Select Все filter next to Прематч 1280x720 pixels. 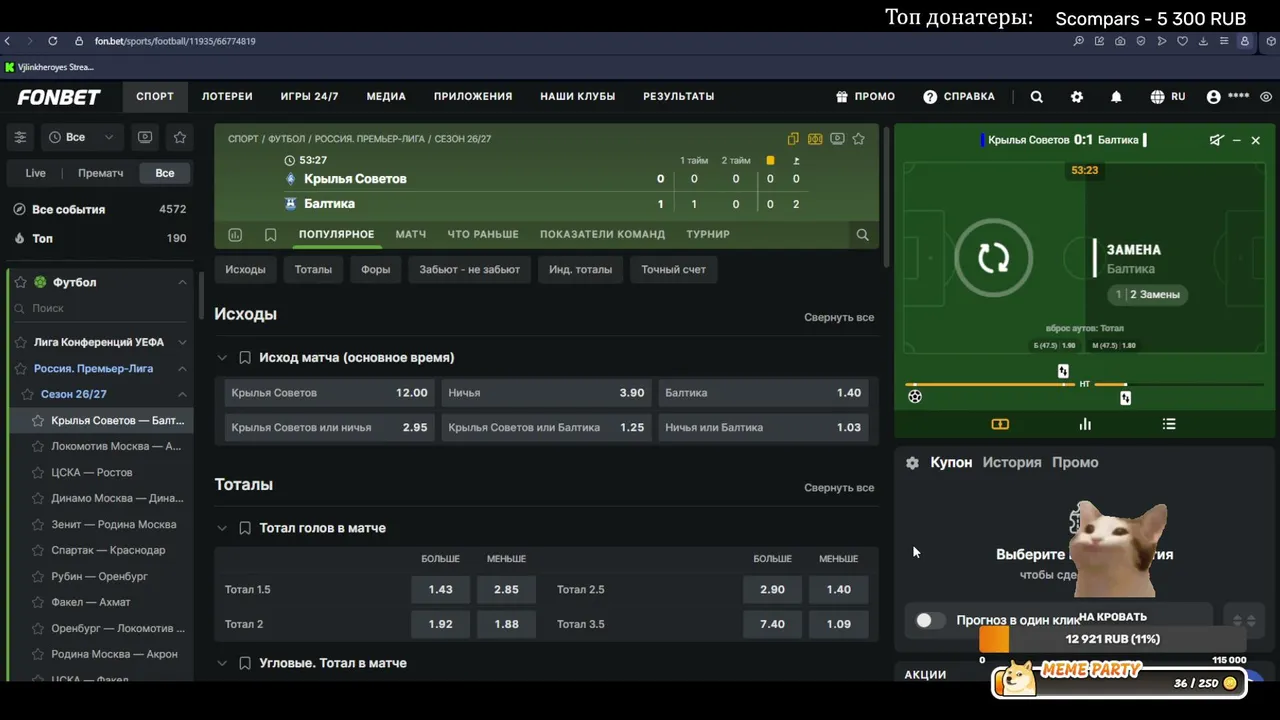165,173
